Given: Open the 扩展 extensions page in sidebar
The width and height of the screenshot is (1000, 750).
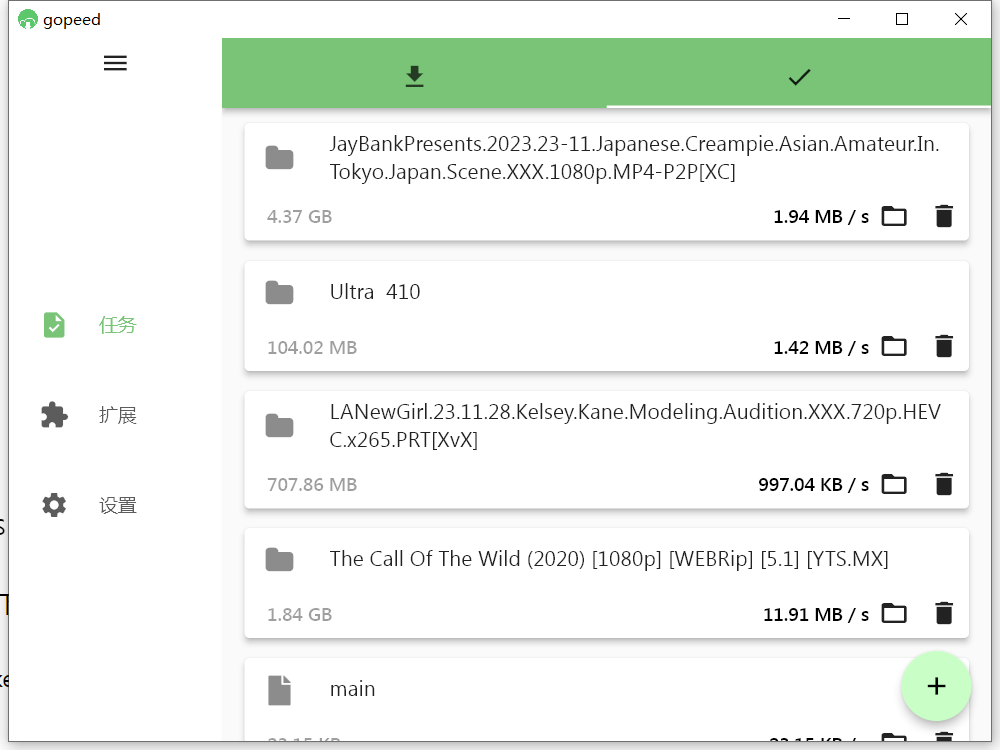Looking at the screenshot, I should 117,415.
